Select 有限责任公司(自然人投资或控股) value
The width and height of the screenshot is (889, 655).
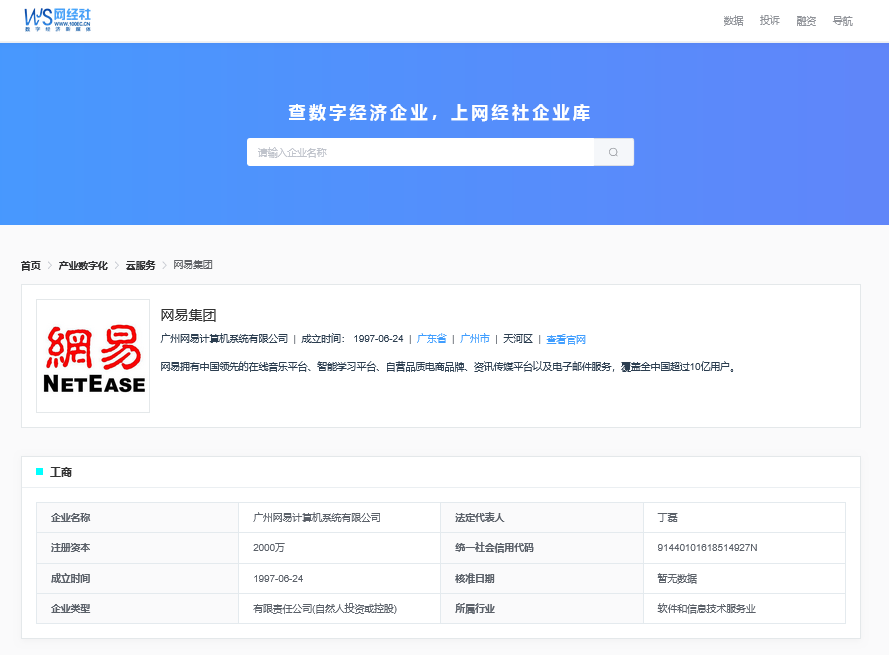point(325,608)
